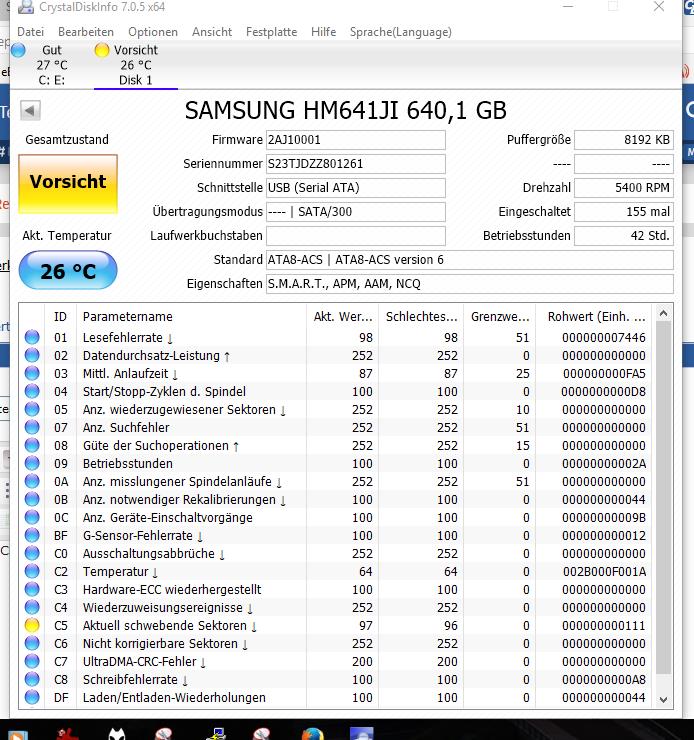This screenshot has height=740, width=694.
Task: Open the Hilfe menu
Action: pos(324,32)
